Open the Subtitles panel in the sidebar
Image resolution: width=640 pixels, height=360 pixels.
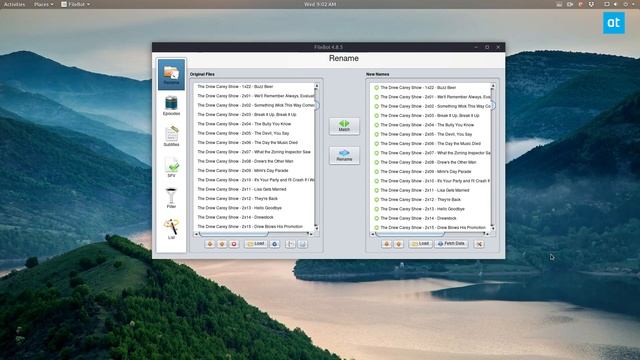171,136
